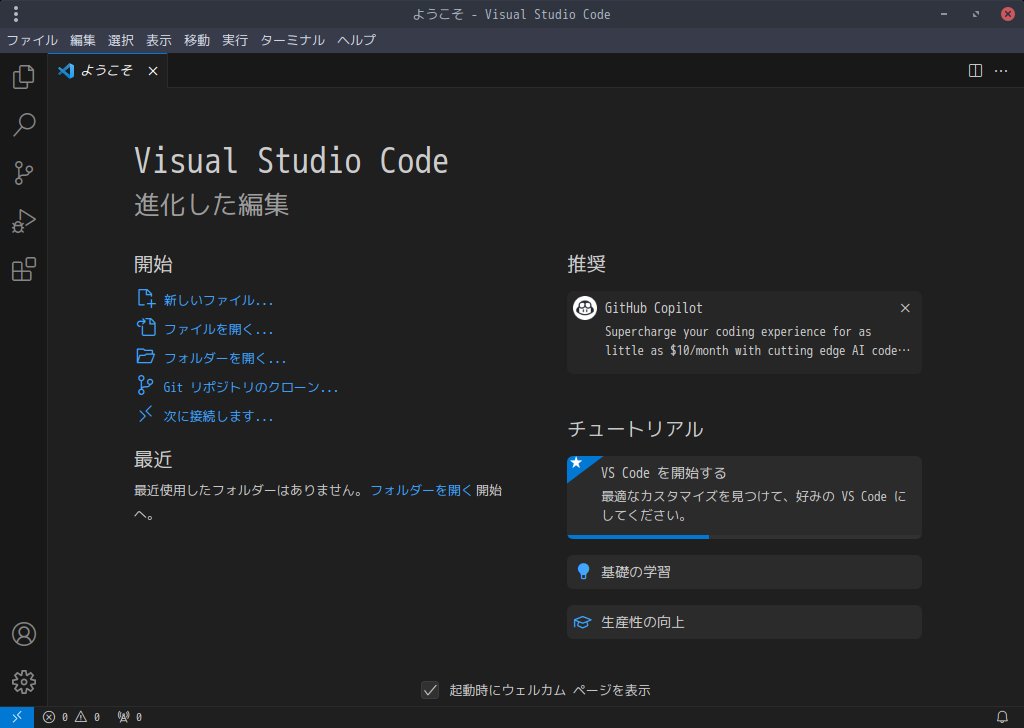1024x728 pixels.
Task: Open the ヘルプ menu
Action: (x=357, y=40)
